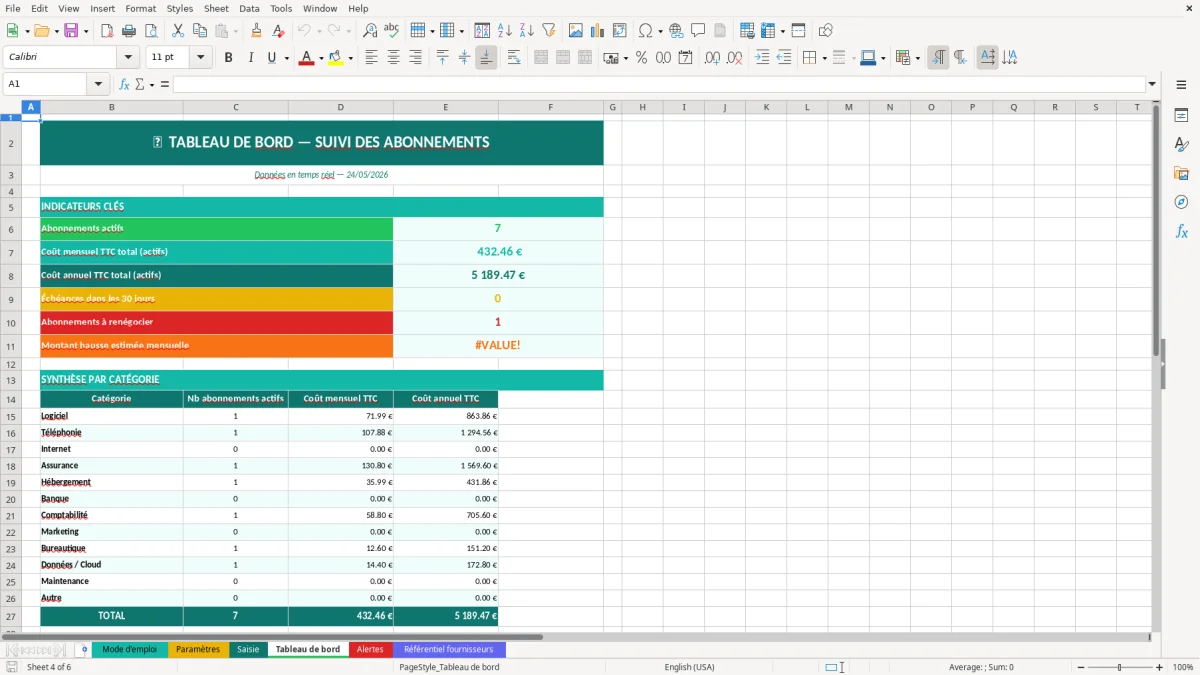
Task: Click the zoom slider
Action: (x=1117, y=667)
